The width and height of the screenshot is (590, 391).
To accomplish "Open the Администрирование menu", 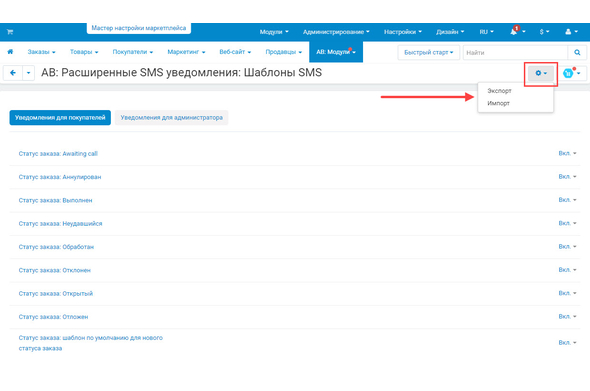I will coord(336,32).
